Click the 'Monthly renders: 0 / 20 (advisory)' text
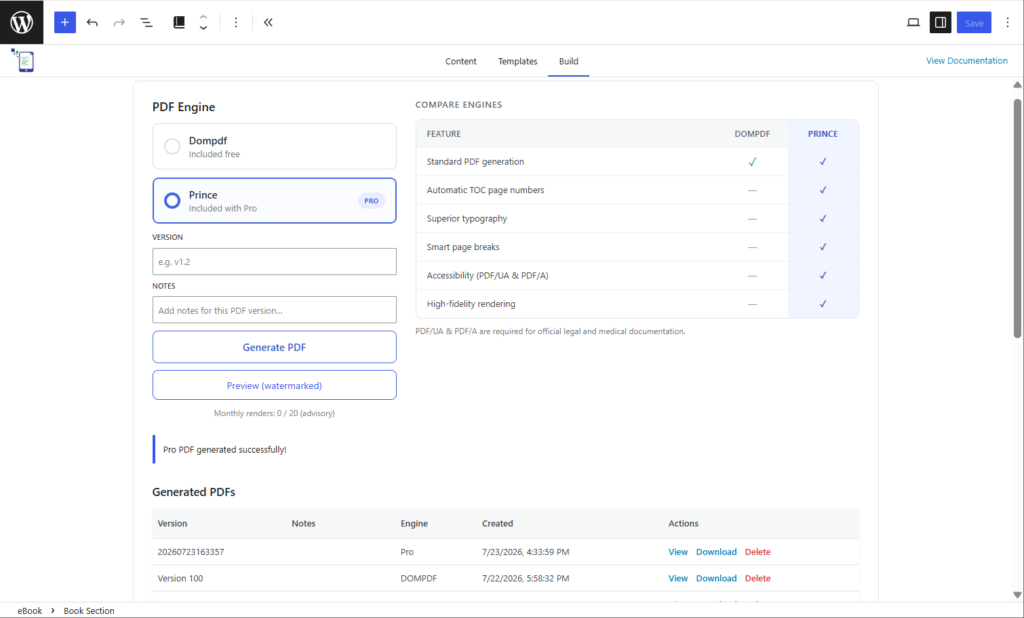Viewport: 1024px width, 618px height. 274,413
